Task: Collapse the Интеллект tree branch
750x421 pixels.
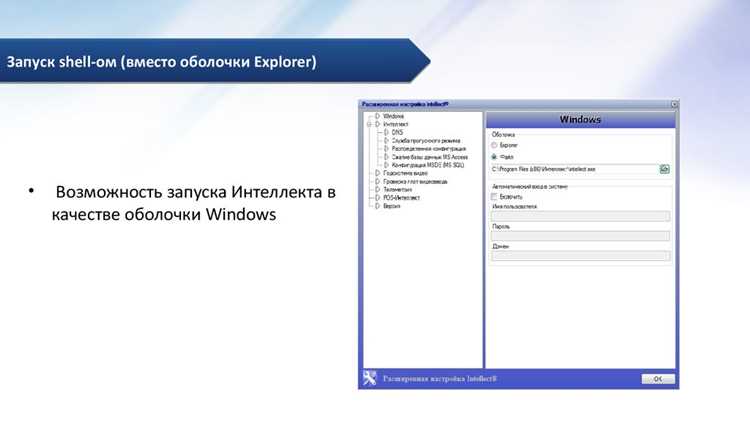Action: (x=369, y=124)
